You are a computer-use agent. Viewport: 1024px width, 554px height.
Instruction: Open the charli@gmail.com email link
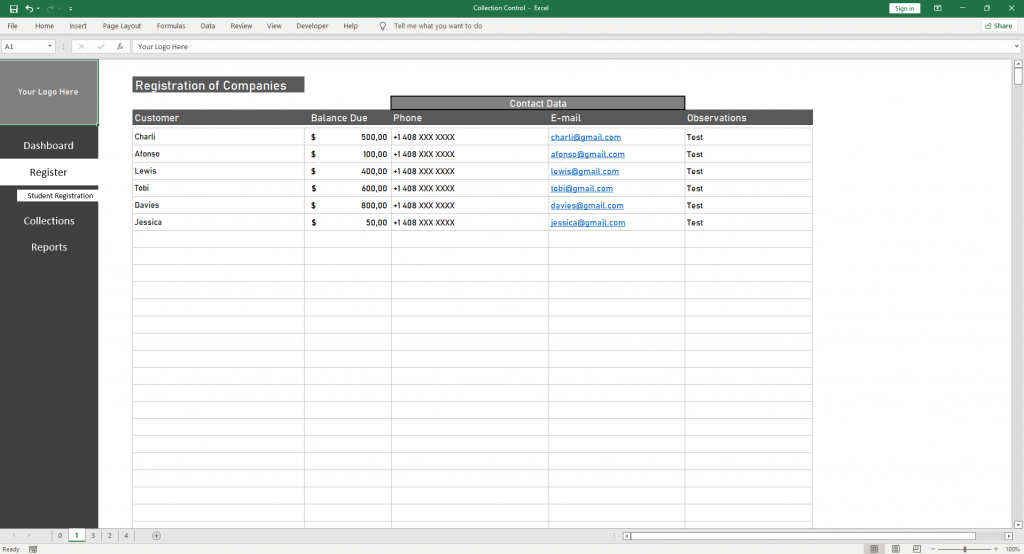click(x=586, y=137)
